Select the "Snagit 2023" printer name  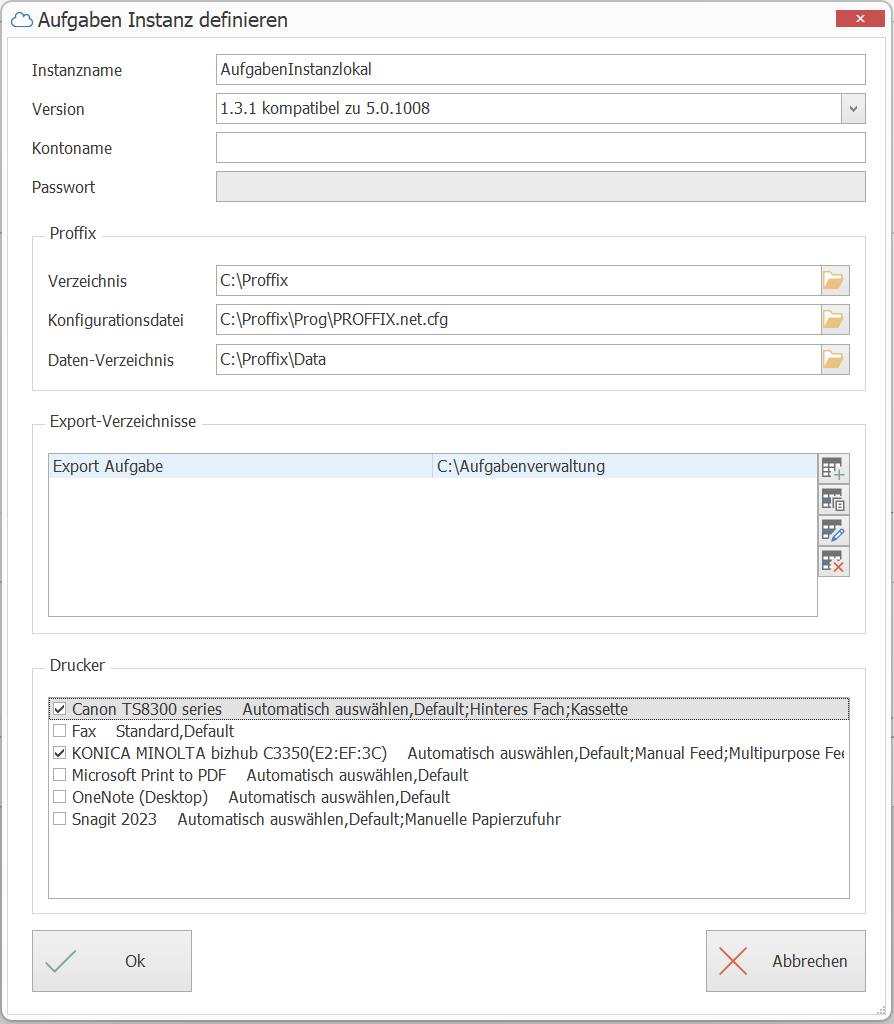click(x=114, y=820)
